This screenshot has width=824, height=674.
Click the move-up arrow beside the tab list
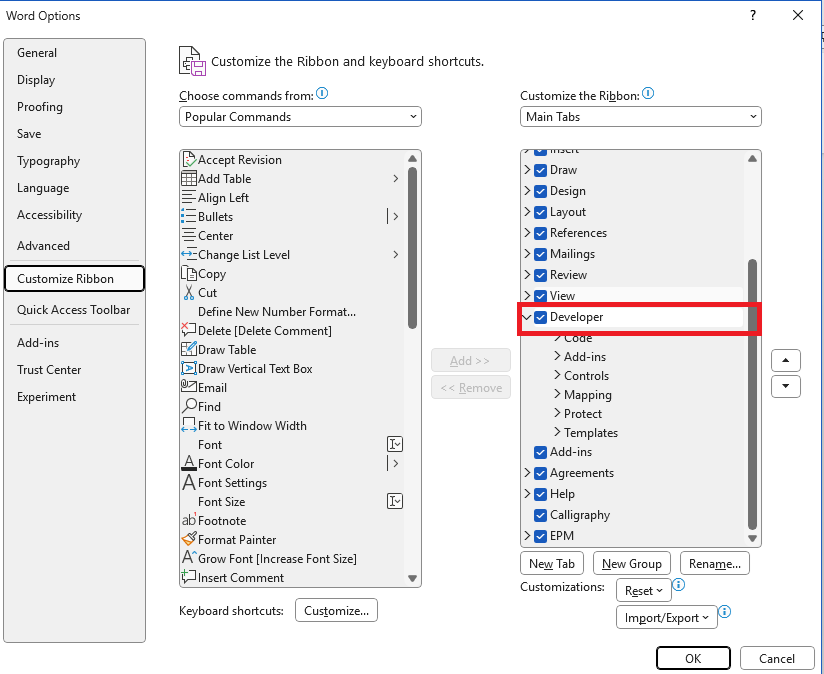[786, 360]
